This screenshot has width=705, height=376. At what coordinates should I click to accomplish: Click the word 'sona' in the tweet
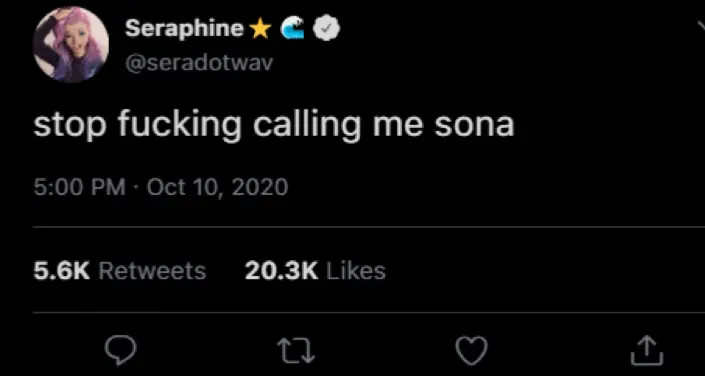pyautogui.click(x=474, y=126)
